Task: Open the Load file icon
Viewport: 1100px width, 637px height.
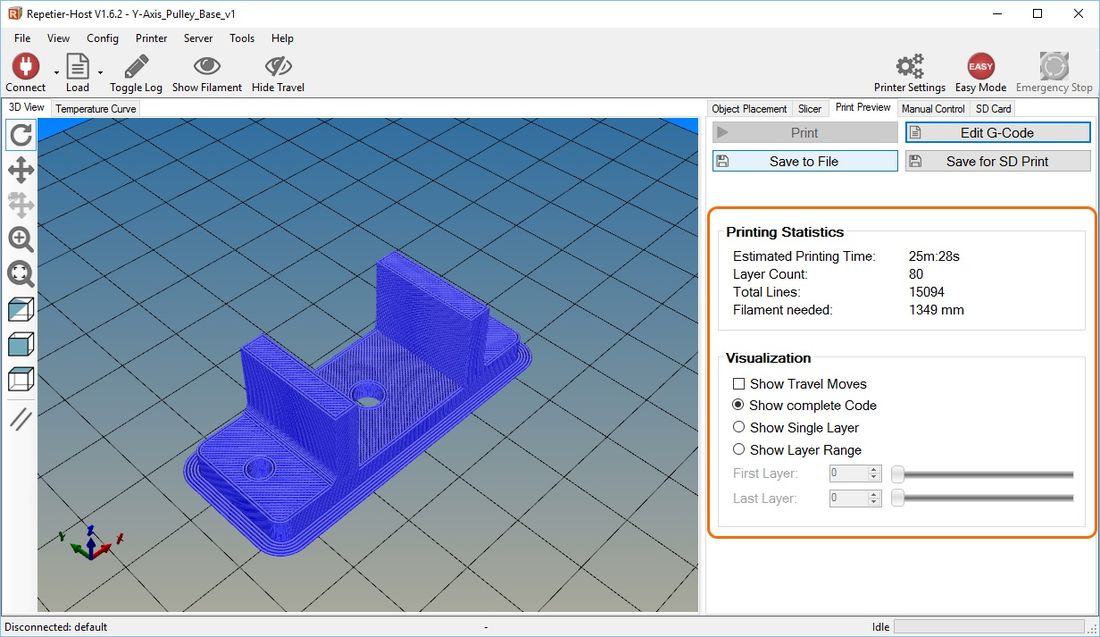Action: tap(77, 67)
